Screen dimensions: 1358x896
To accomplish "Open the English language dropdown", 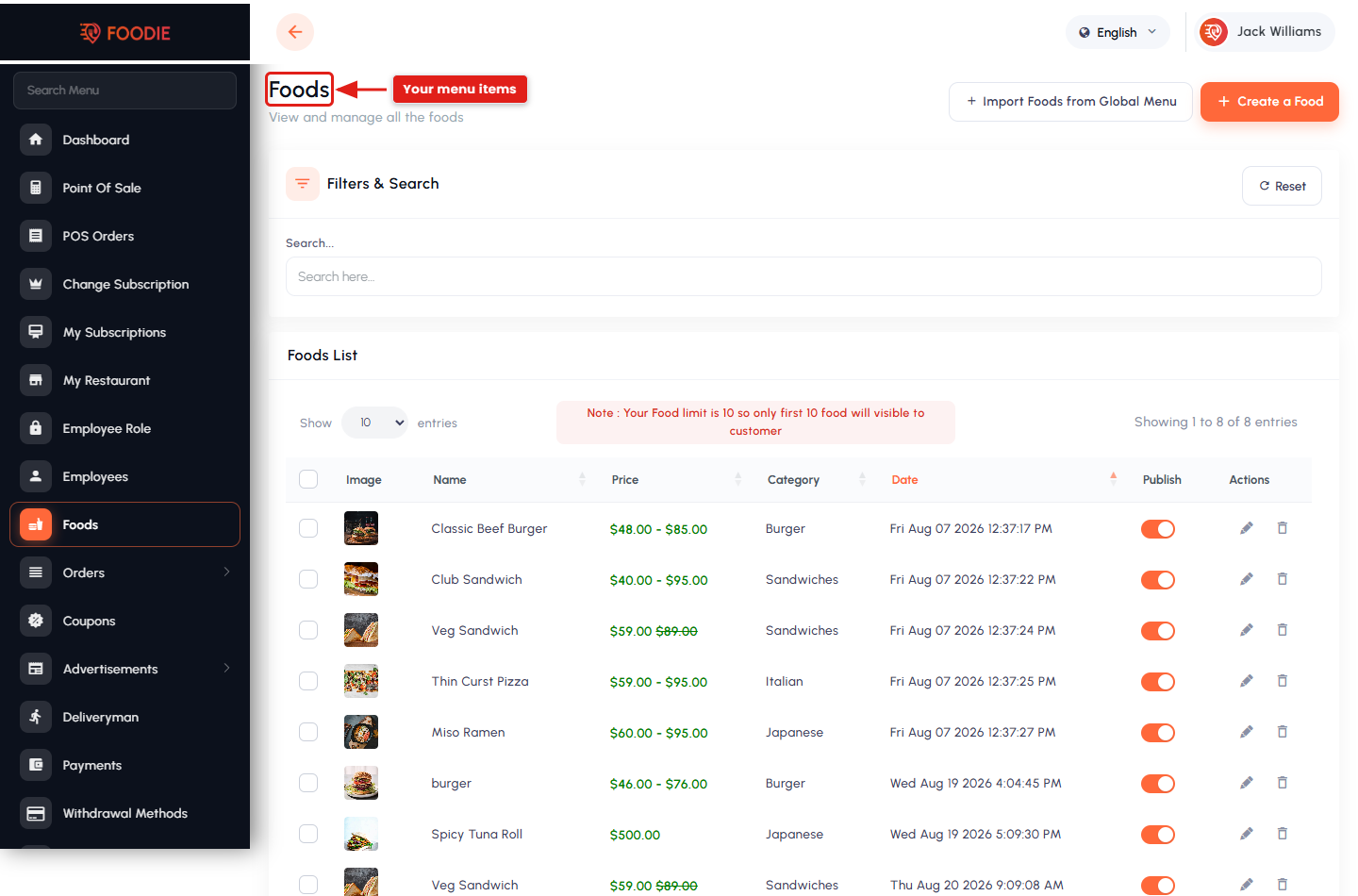I will tap(1118, 32).
